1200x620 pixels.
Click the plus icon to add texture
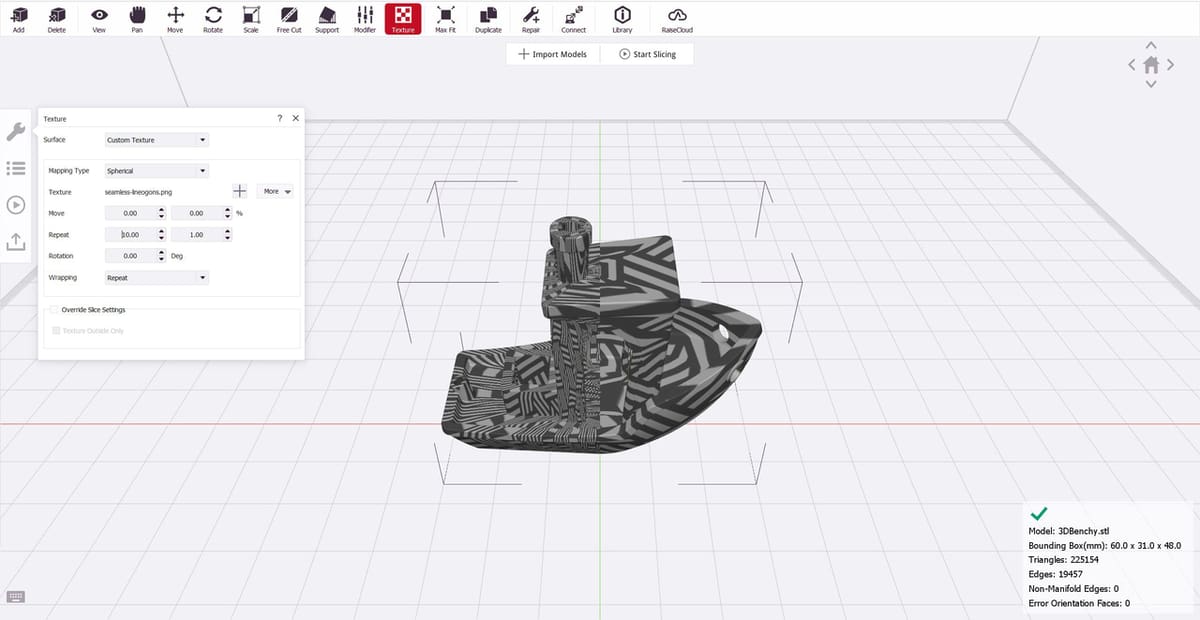tap(239, 191)
